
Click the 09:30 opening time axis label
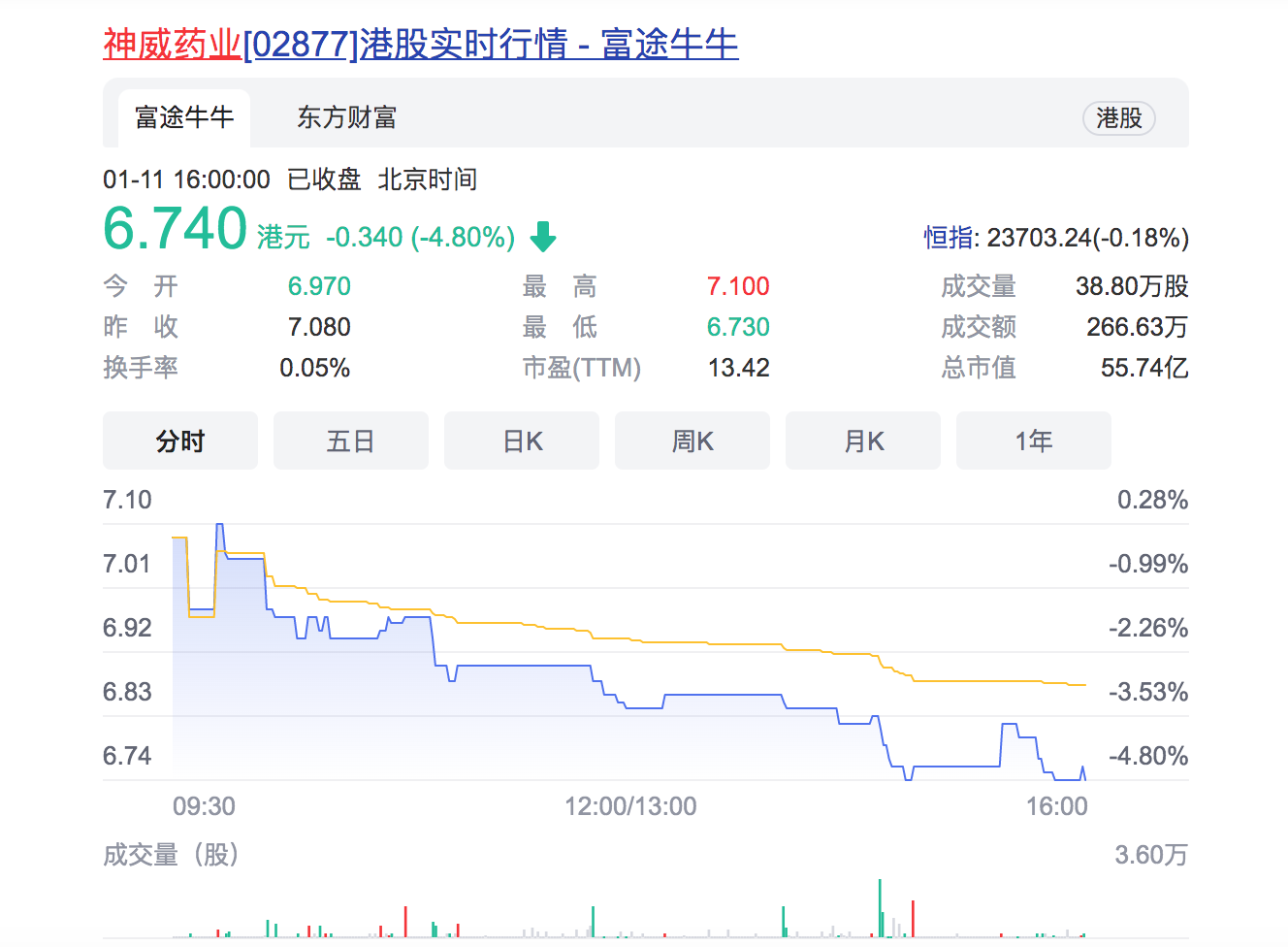204,806
